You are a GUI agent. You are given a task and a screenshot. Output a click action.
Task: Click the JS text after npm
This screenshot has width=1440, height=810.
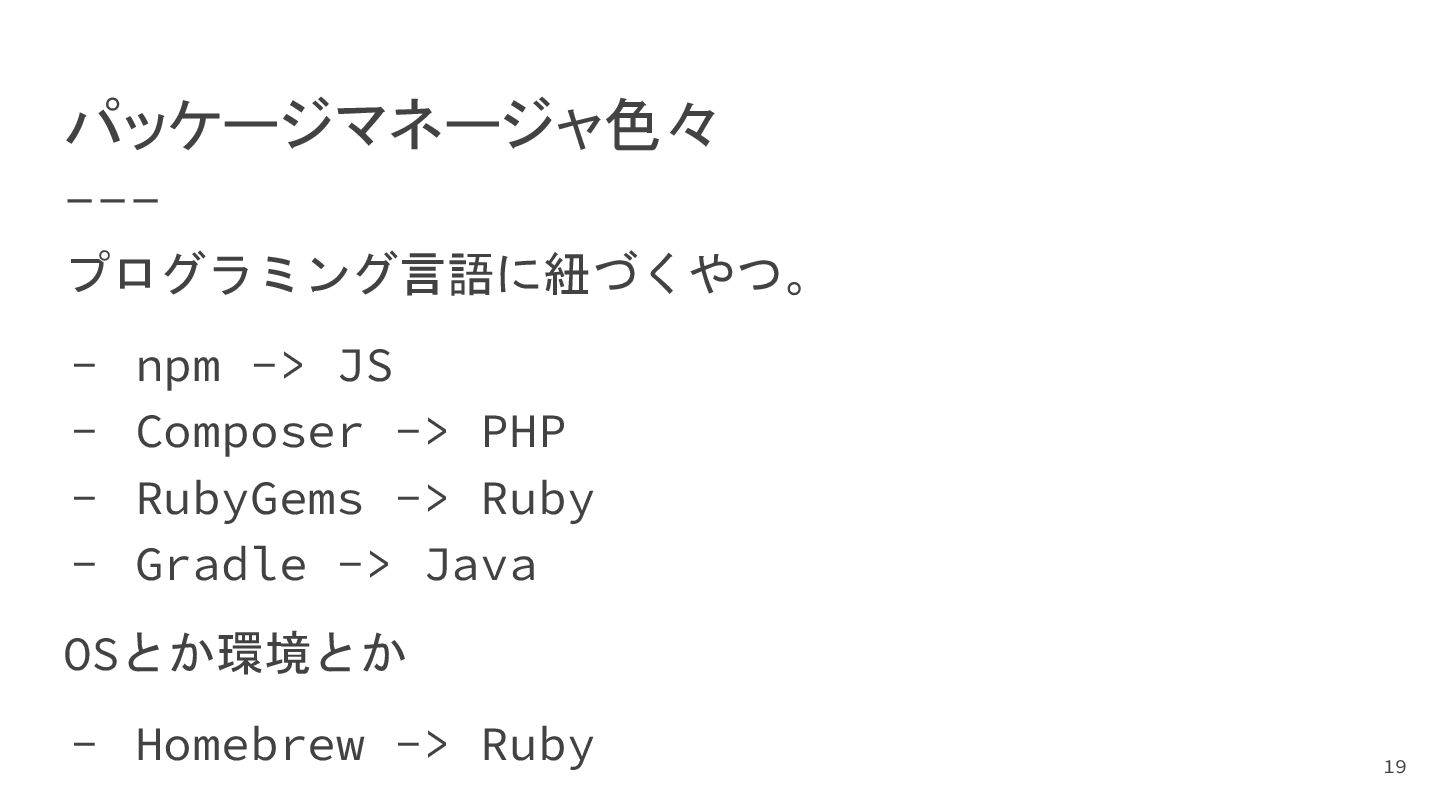[x=365, y=365]
